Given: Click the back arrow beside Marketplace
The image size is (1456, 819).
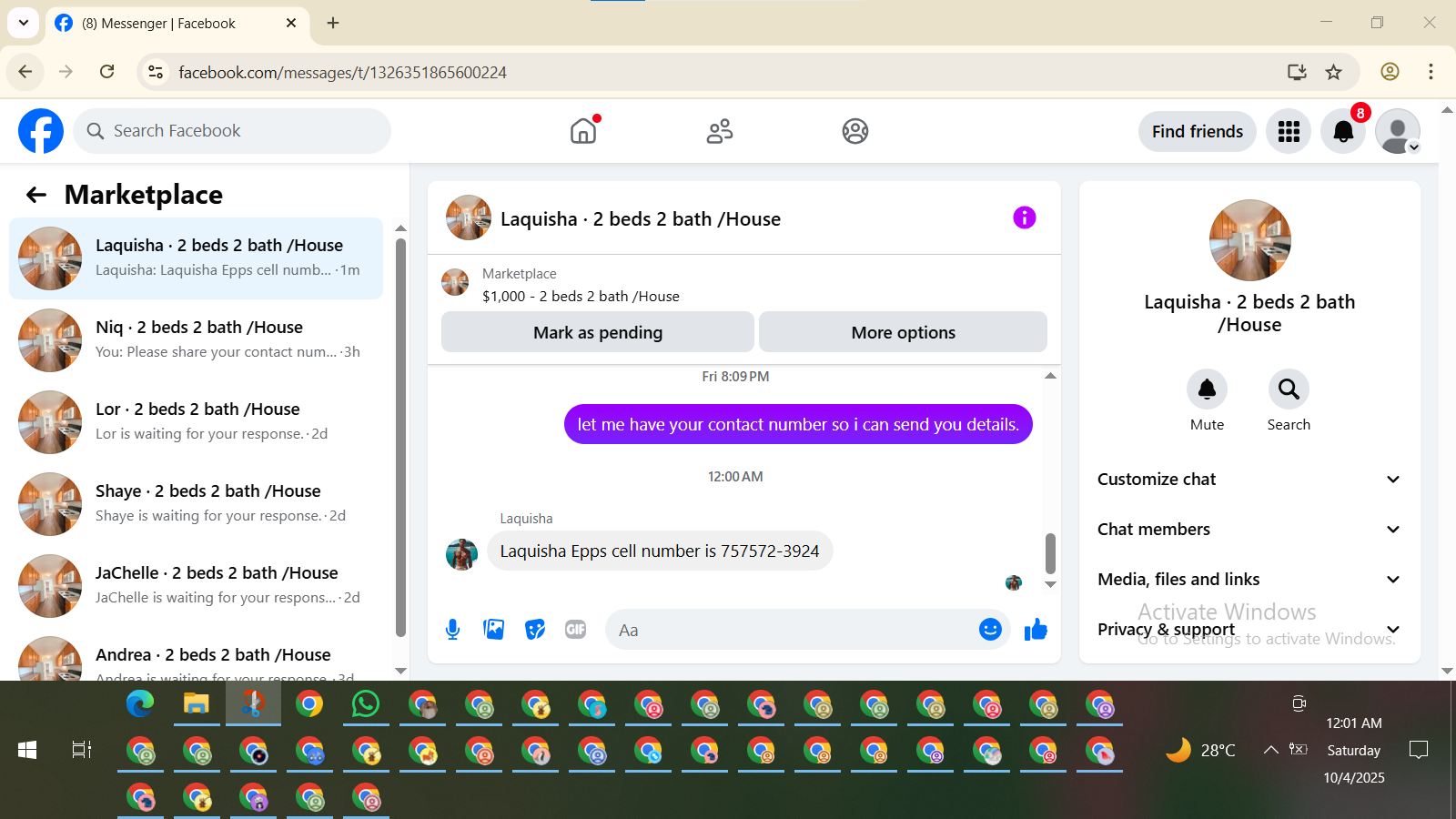Looking at the screenshot, I should coord(36,195).
